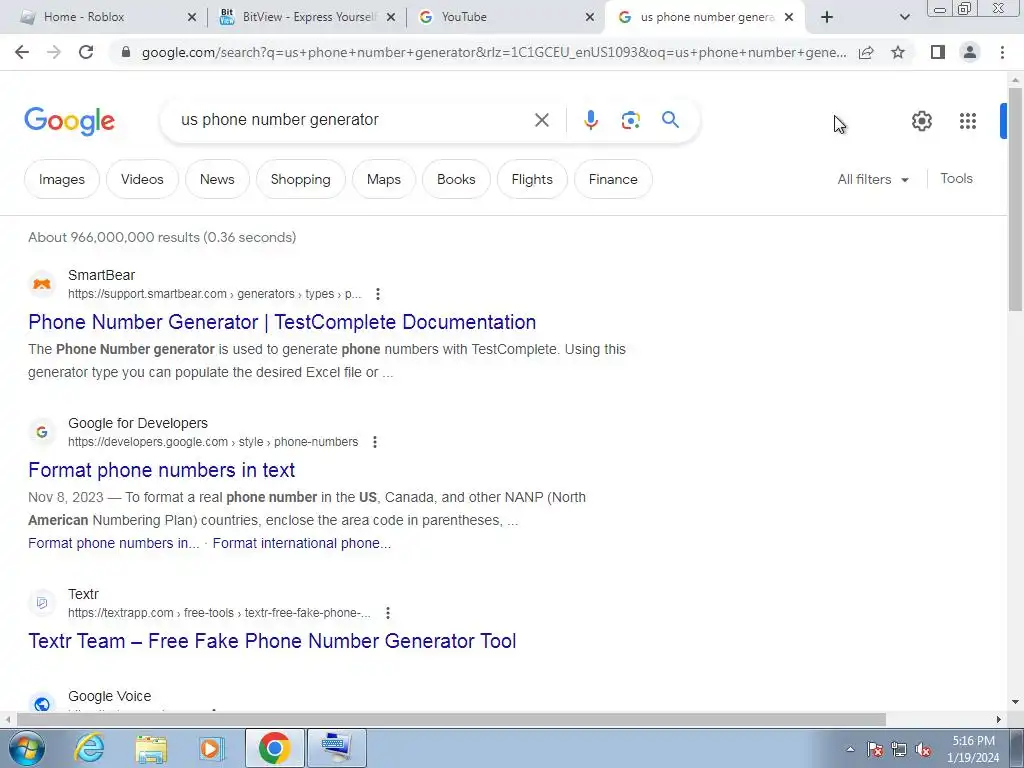Screen dimensions: 1024x768
Task: Open the search Tools button
Action: point(956,178)
